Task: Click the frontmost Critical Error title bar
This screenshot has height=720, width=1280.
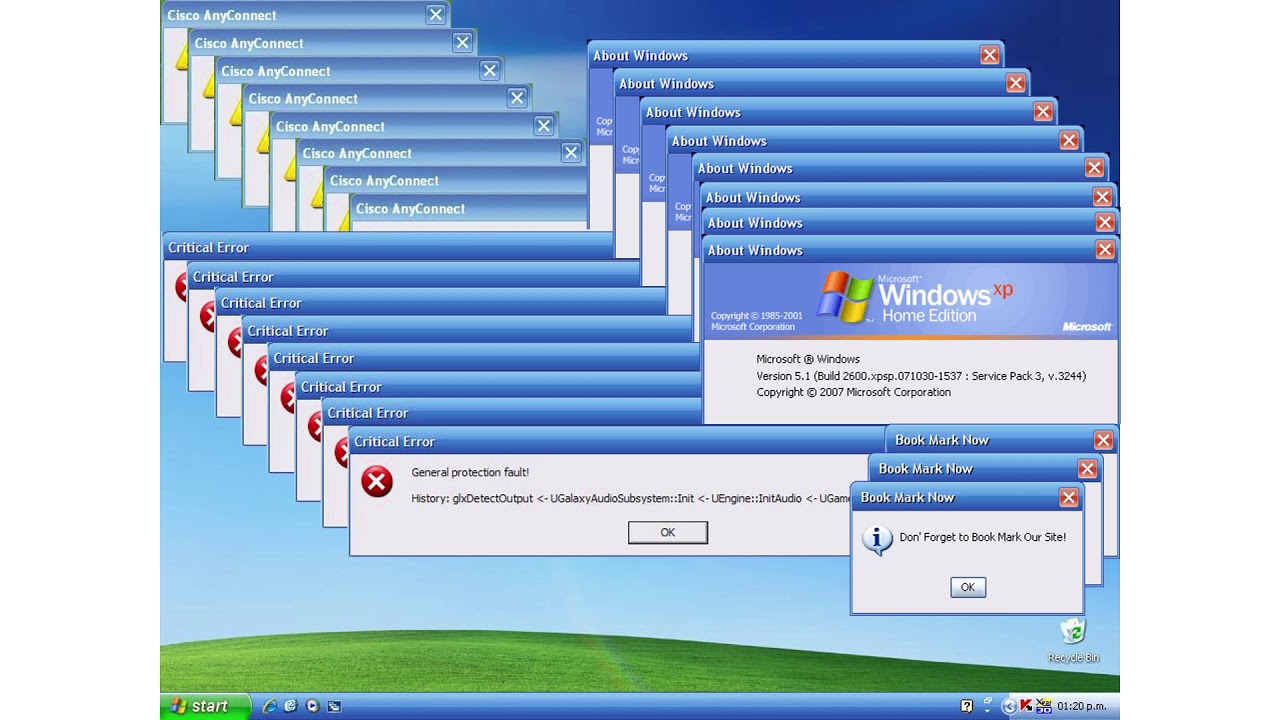Action: (617, 441)
